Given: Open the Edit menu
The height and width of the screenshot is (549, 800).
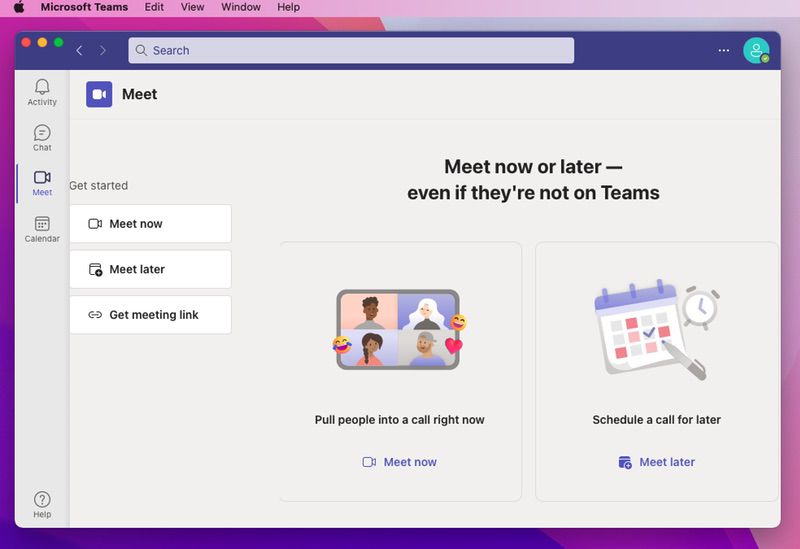Looking at the screenshot, I should point(154,7).
